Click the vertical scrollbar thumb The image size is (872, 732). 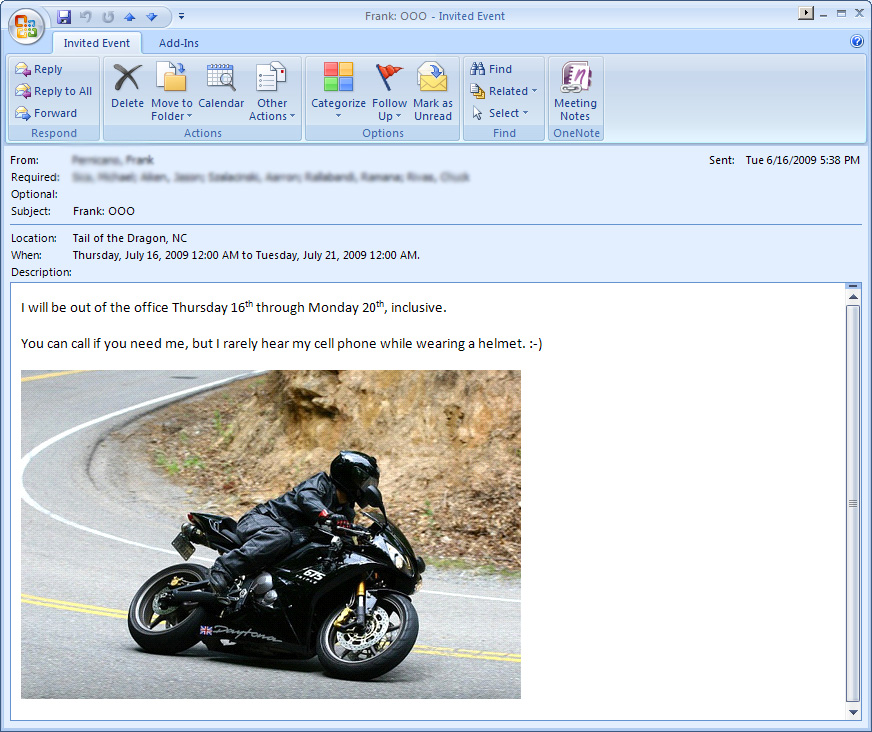(853, 503)
